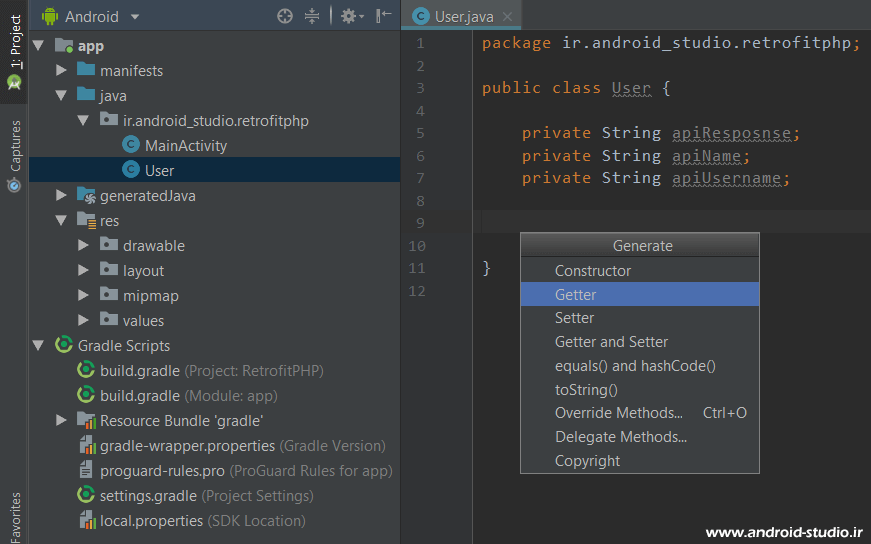Viewport: 871px width, 544px height.
Task: Click the res folder icon
Action: [x=86, y=221]
